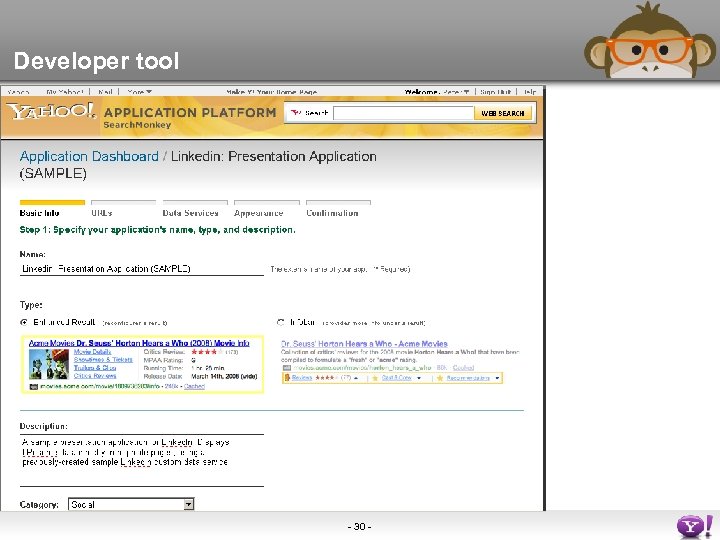Click the Make Y! Your Home Page link
The height and width of the screenshot is (540, 720).
click(271, 92)
